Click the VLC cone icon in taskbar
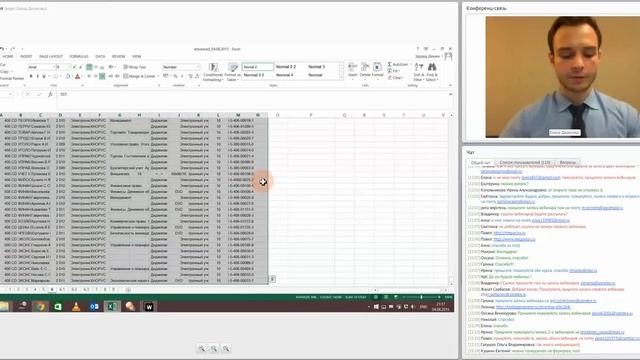The image size is (640, 360). click(76, 306)
